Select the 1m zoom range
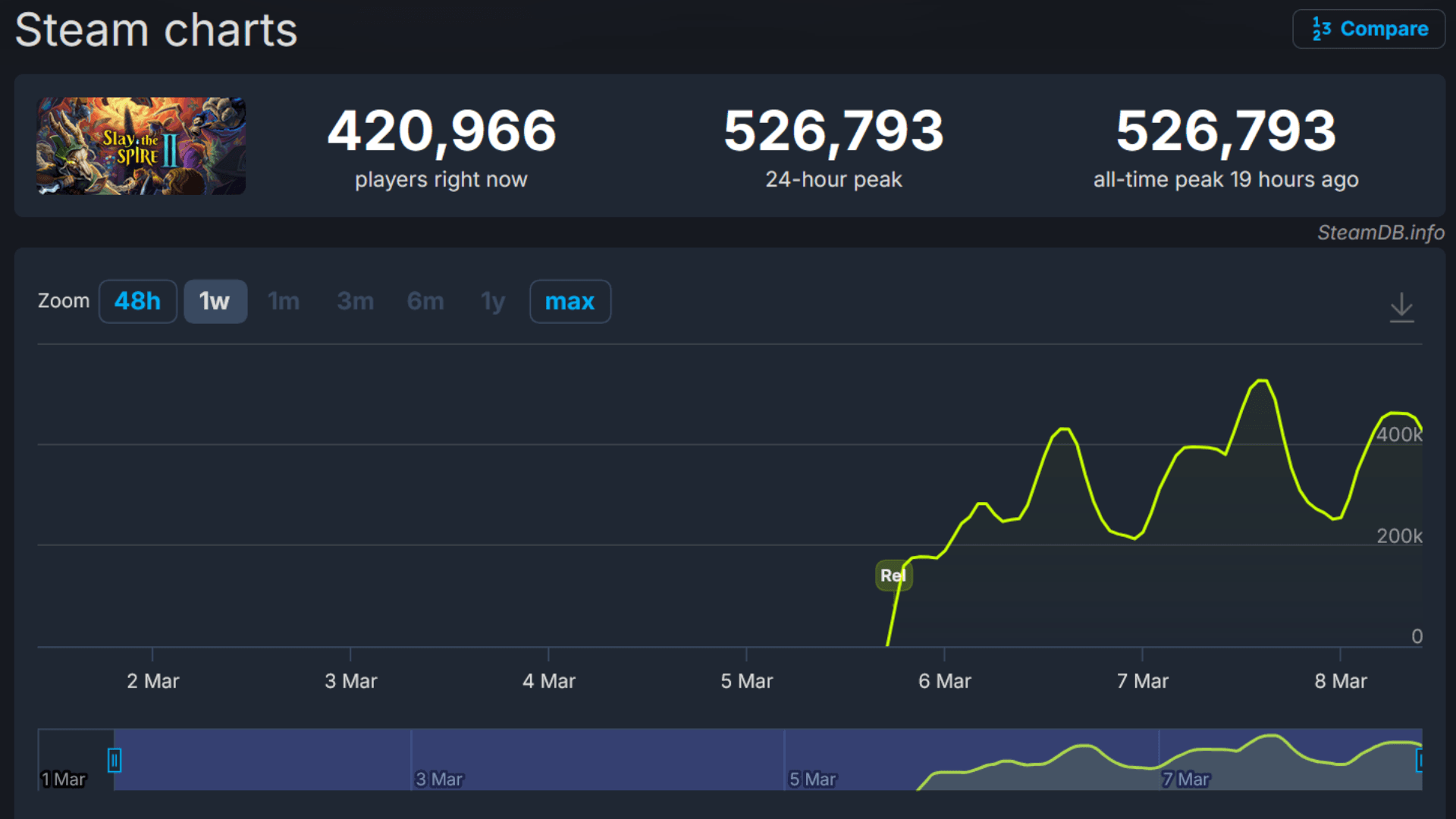Image resolution: width=1456 pixels, height=819 pixels. (x=283, y=301)
